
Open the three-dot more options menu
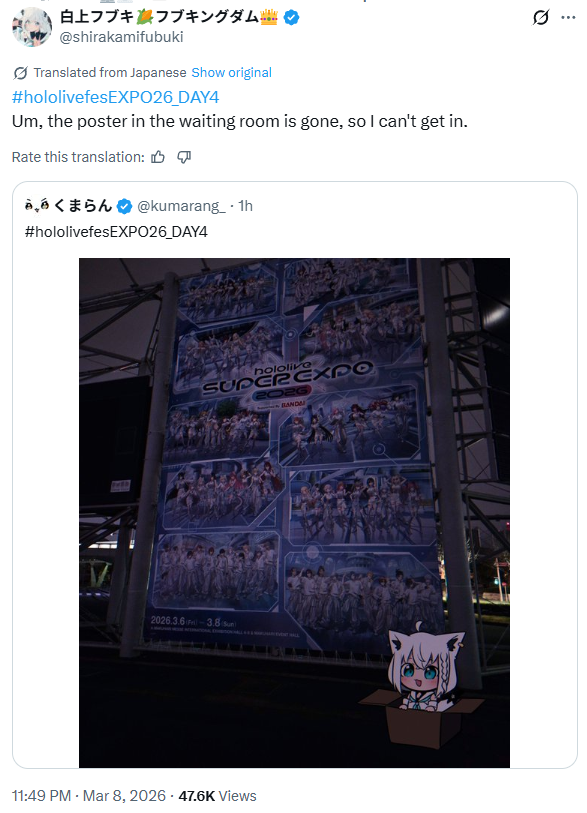tap(568, 18)
